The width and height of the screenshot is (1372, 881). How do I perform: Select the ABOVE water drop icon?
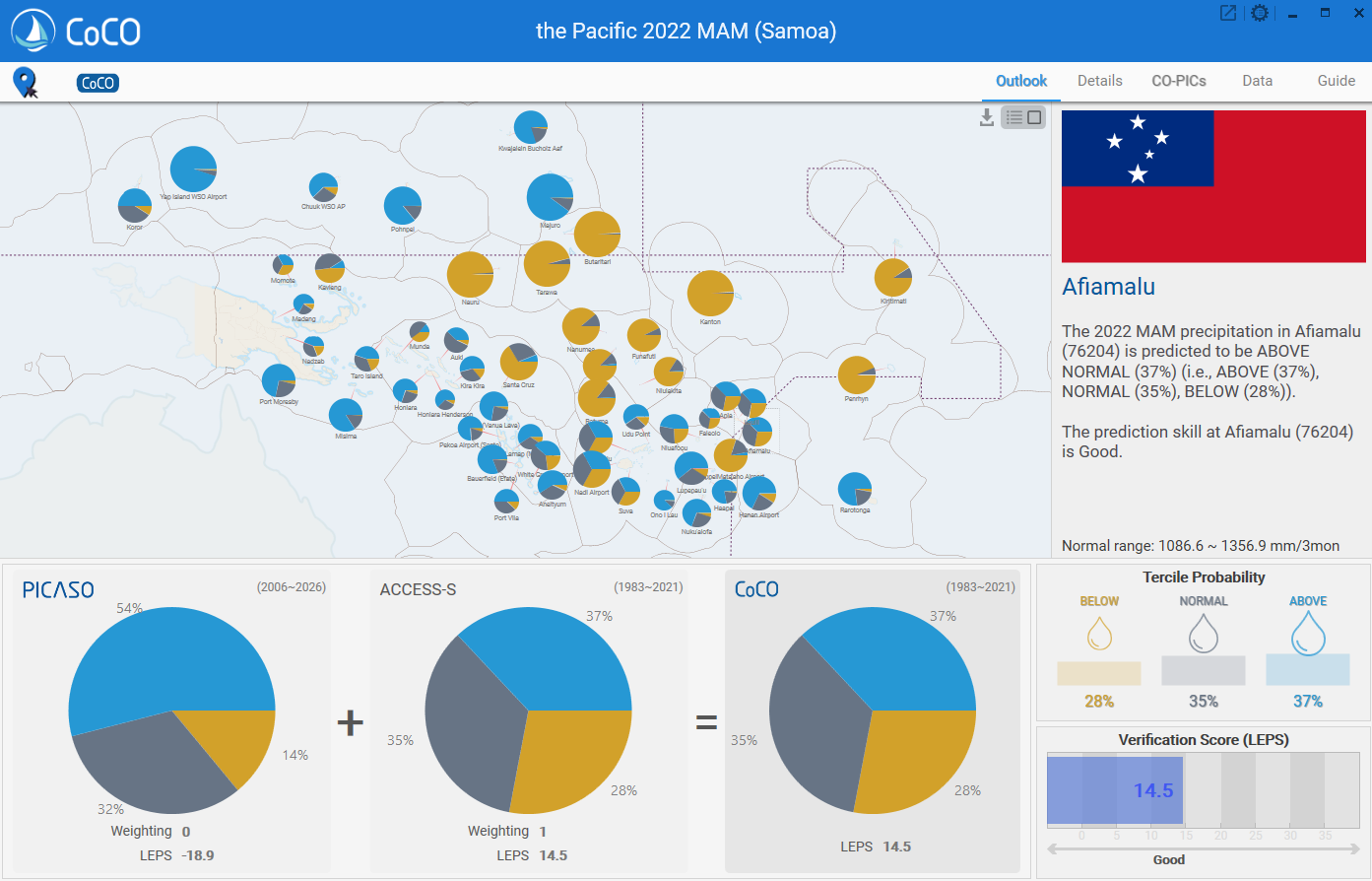(1307, 634)
